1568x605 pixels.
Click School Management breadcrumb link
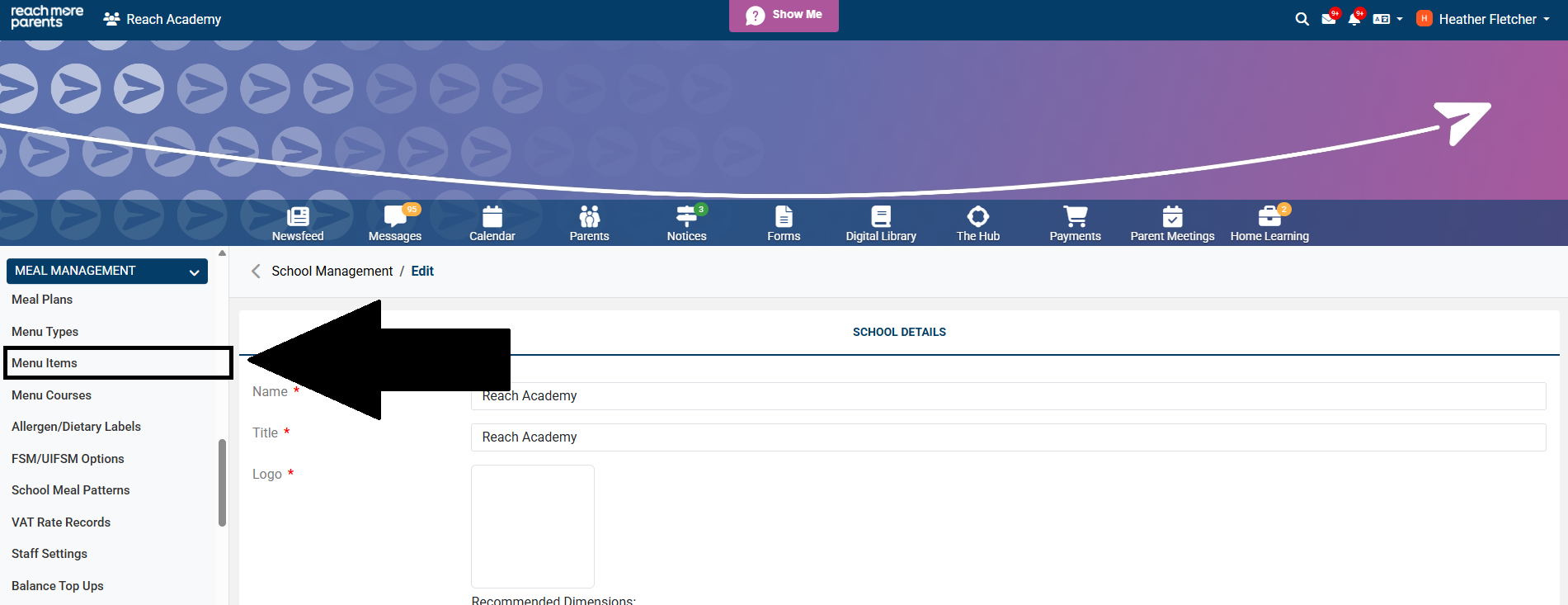tap(332, 271)
